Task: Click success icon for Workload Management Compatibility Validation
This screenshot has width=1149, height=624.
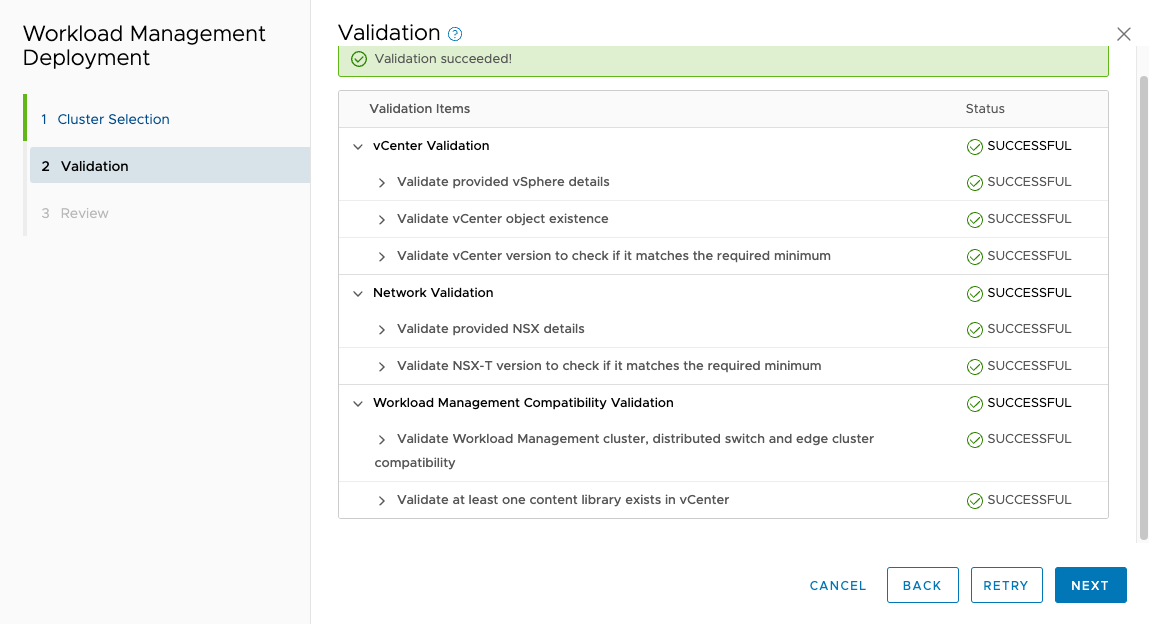Action: [x=975, y=404]
